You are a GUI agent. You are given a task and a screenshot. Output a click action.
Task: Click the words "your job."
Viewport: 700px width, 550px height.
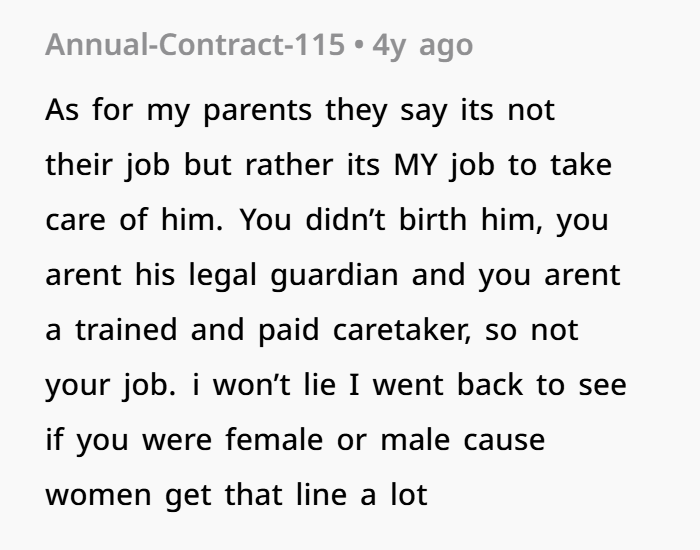tap(110, 385)
